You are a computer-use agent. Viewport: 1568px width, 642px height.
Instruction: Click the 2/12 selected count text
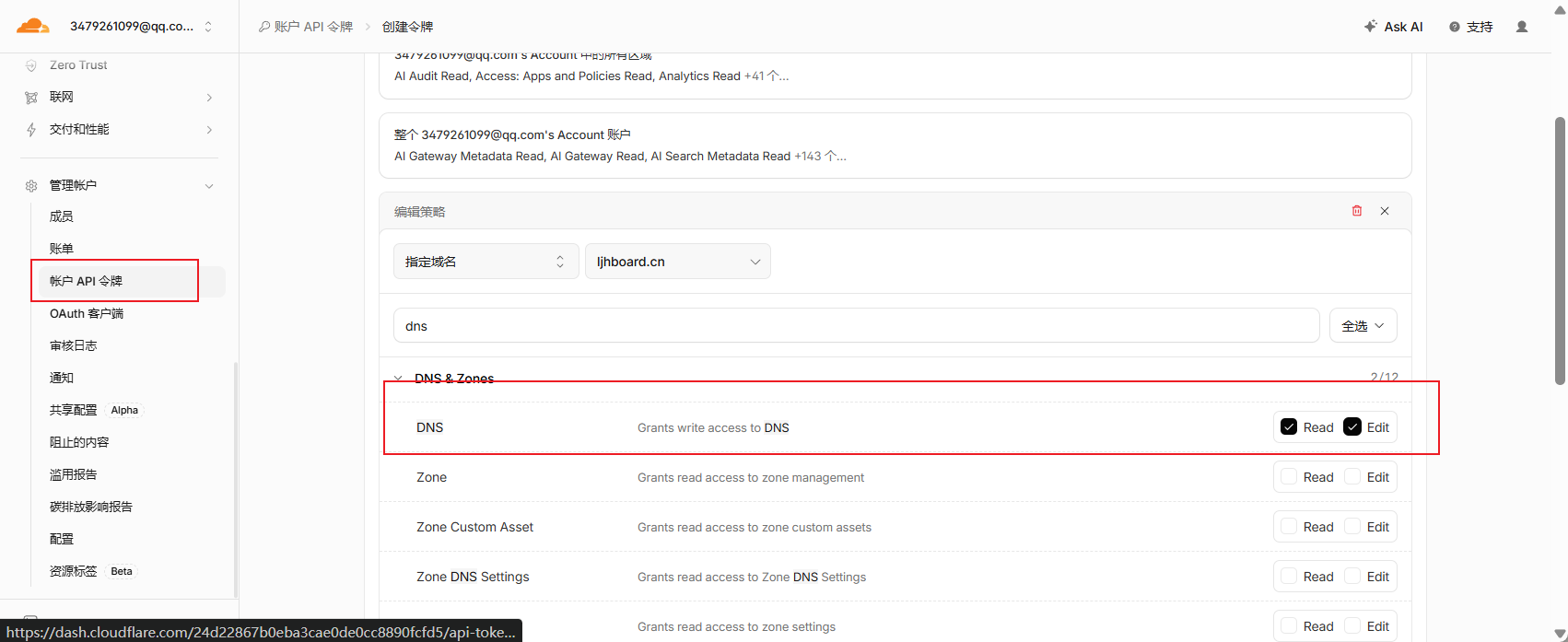point(1384,378)
